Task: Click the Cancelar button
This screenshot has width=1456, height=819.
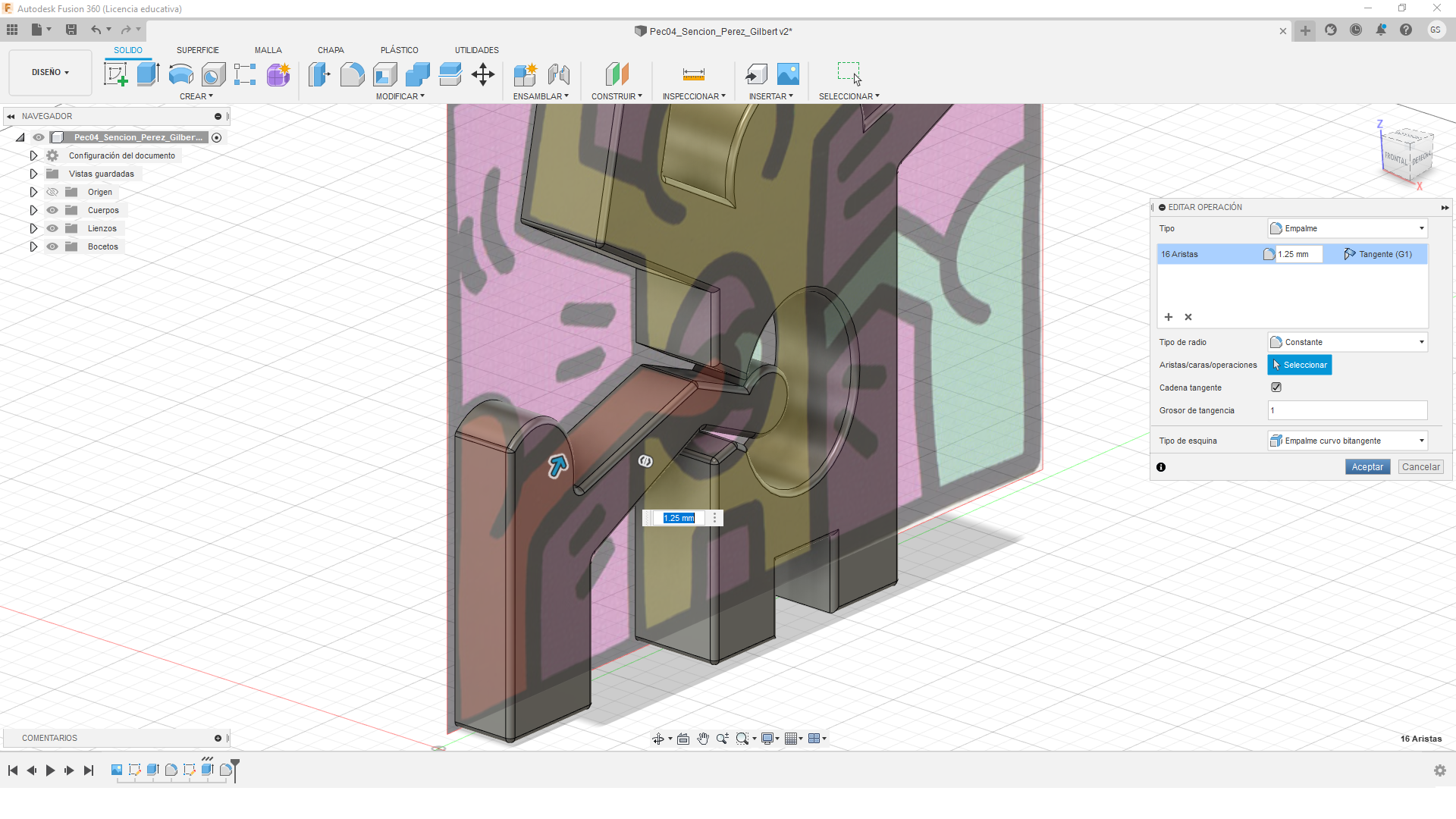Action: coord(1420,467)
